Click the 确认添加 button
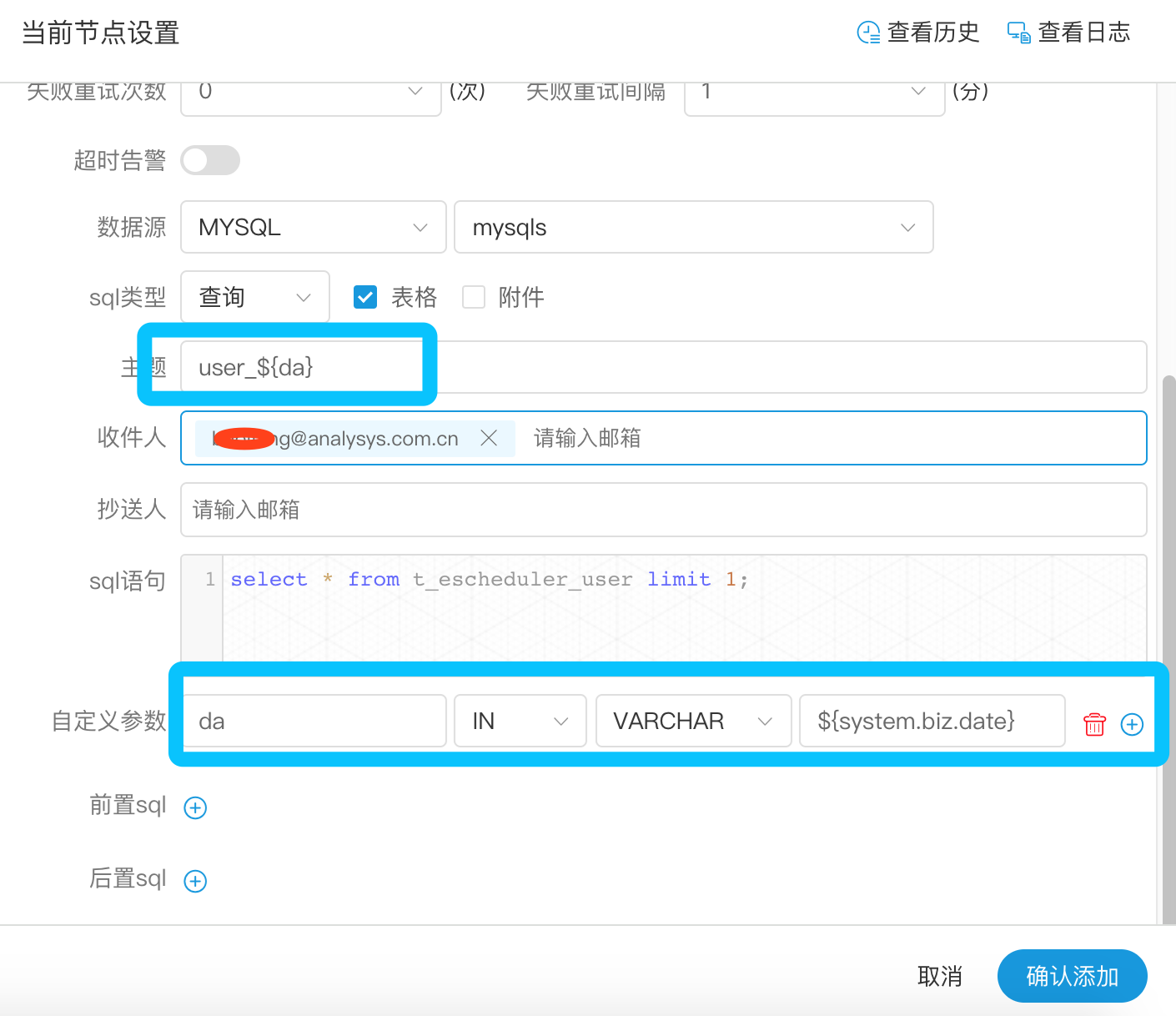Screen dimensions: 1176x1016 [x=1073, y=976]
